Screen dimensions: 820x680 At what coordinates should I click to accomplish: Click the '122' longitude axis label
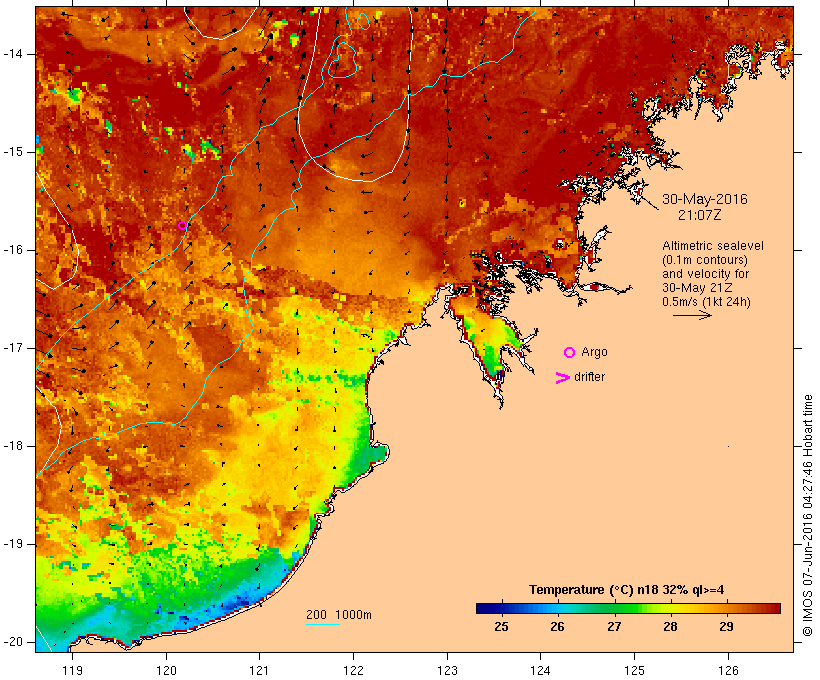coord(353,670)
